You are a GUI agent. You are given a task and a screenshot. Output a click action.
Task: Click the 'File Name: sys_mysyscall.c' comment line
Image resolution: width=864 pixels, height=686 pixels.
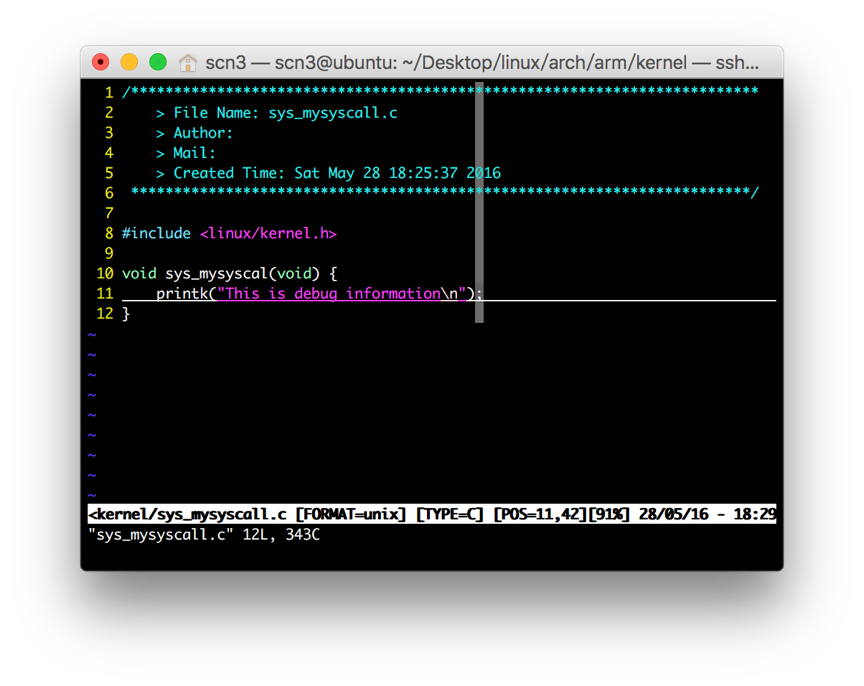tap(276, 113)
